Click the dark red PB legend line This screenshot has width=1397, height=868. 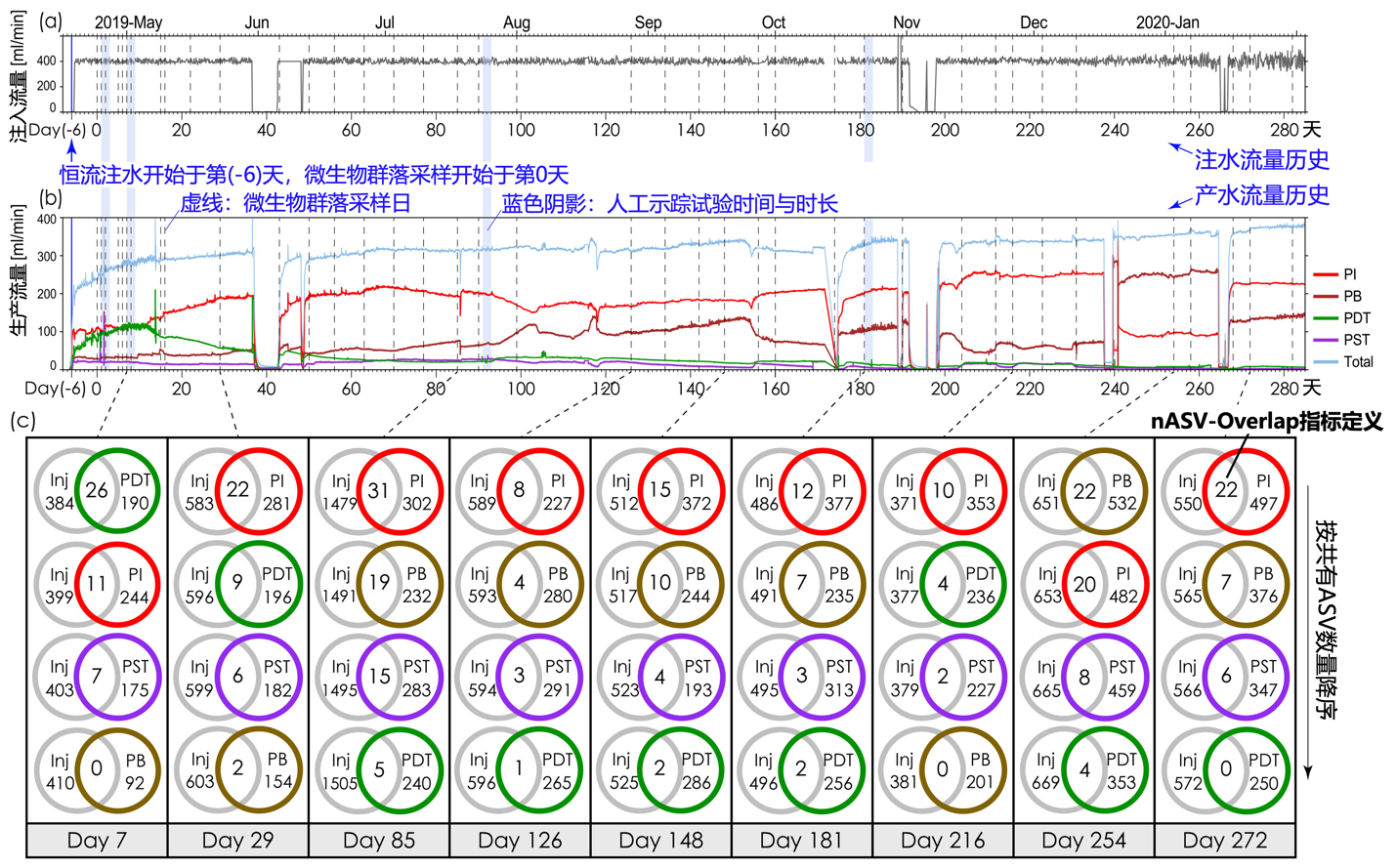click(1325, 296)
